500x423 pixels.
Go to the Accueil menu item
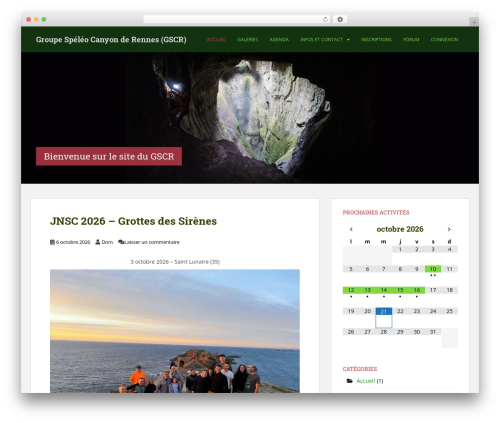tap(216, 39)
